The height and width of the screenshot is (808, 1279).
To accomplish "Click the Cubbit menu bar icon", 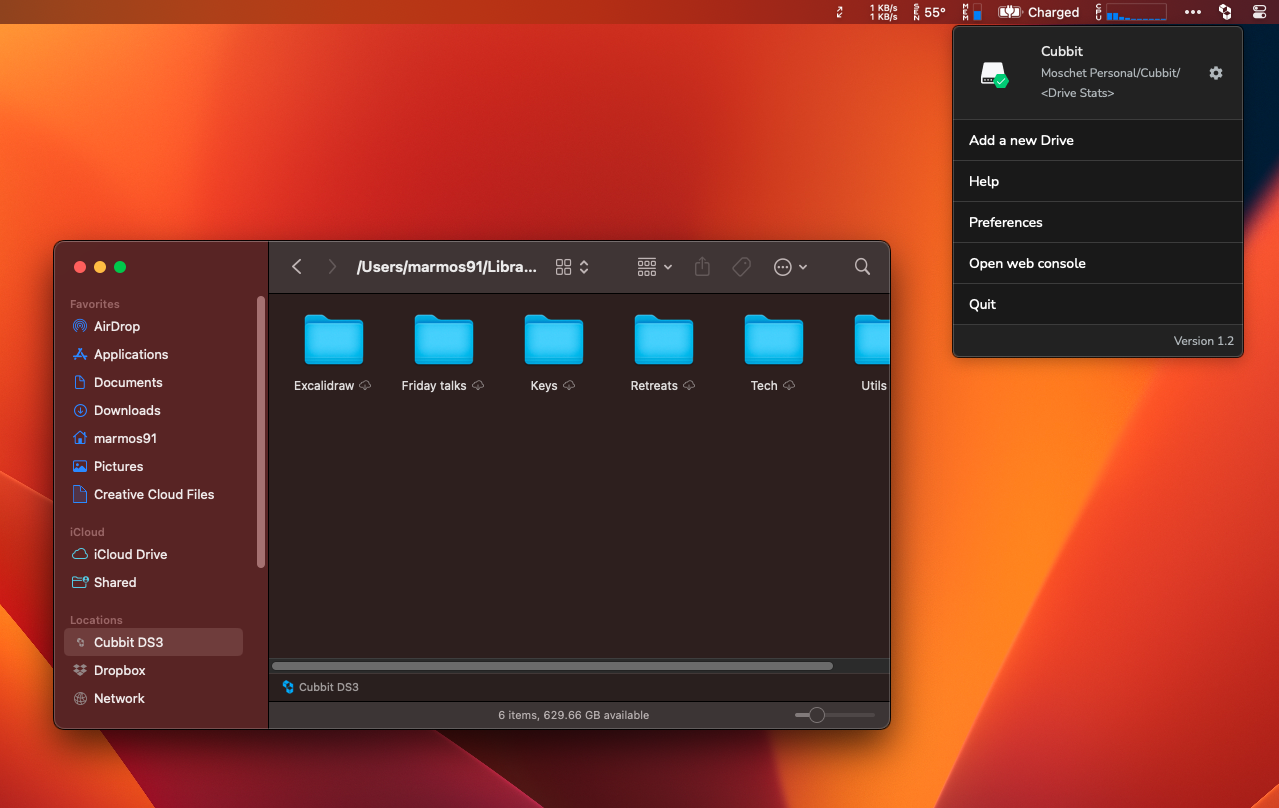I will [x=1225, y=12].
